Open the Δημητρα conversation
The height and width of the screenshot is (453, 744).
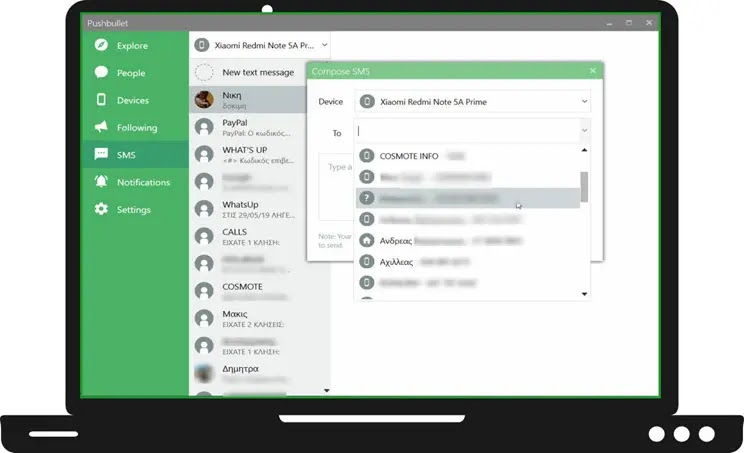pos(260,373)
